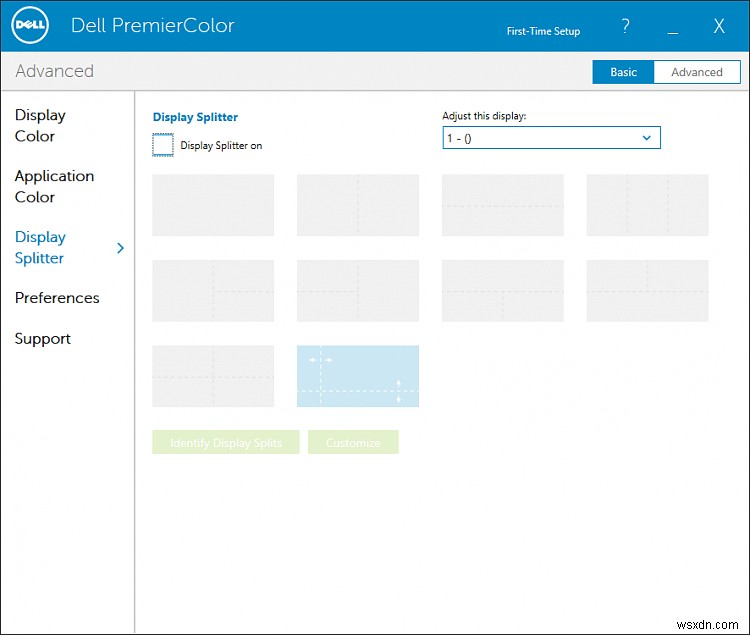Choose the three-column split layout
Image resolution: width=750 pixels, height=635 pixels.
(x=648, y=205)
